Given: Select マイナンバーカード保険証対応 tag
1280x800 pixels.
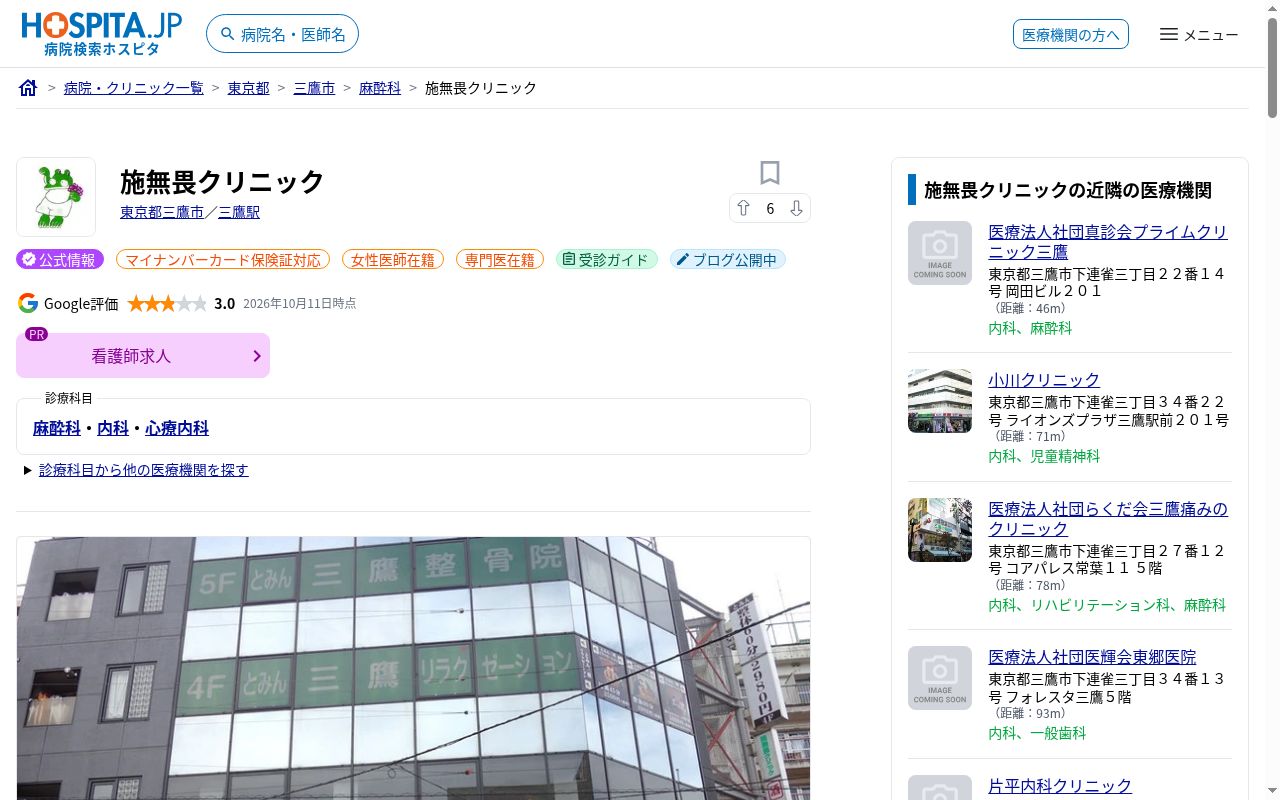Looking at the screenshot, I should [223, 260].
